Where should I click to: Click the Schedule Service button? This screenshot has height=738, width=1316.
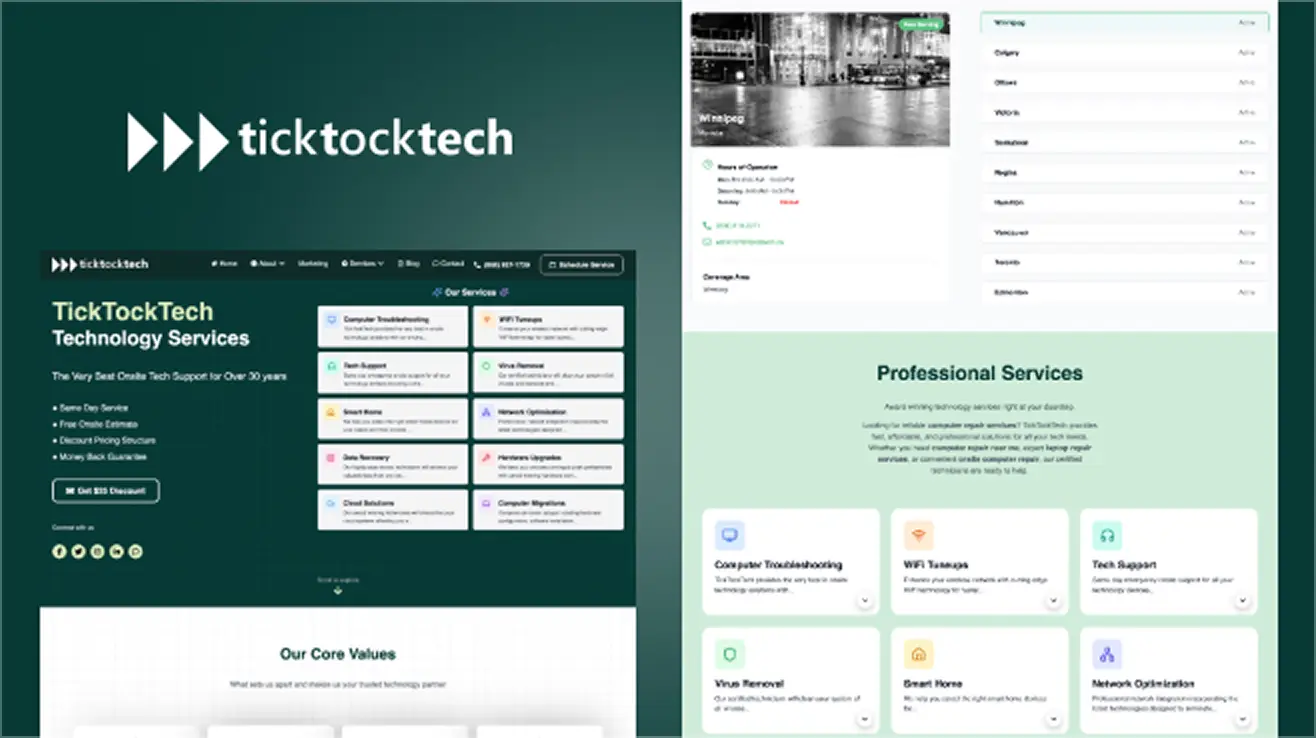[x=582, y=265]
